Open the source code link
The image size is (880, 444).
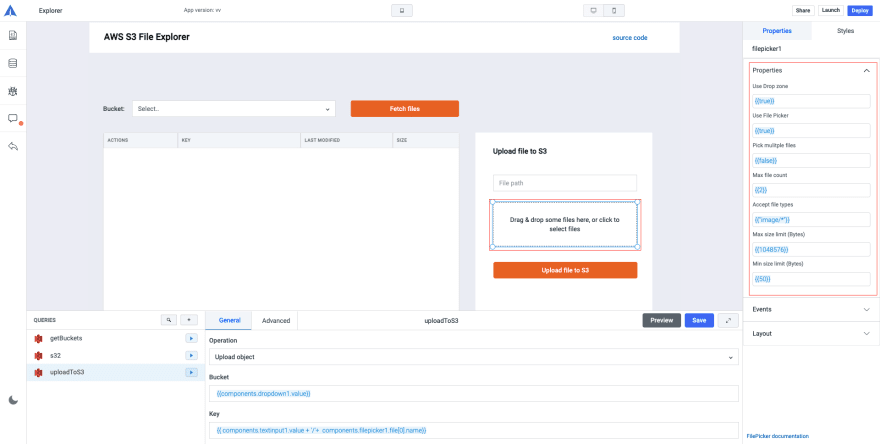pos(630,38)
